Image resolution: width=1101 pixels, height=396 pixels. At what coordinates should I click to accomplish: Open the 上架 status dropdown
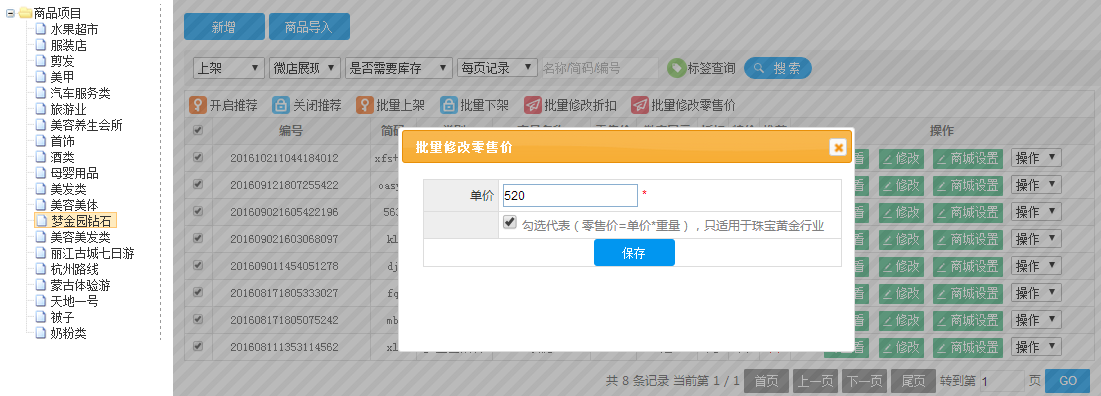[229, 67]
